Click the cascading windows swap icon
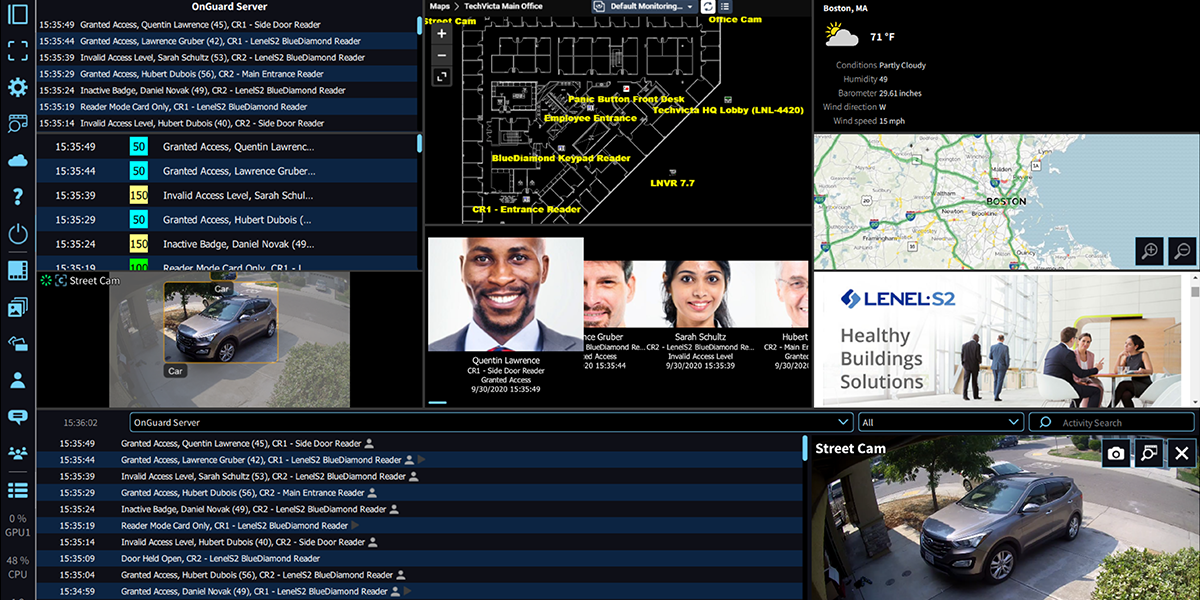This screenshot has width=1200, height=600. tap(17, 344)
